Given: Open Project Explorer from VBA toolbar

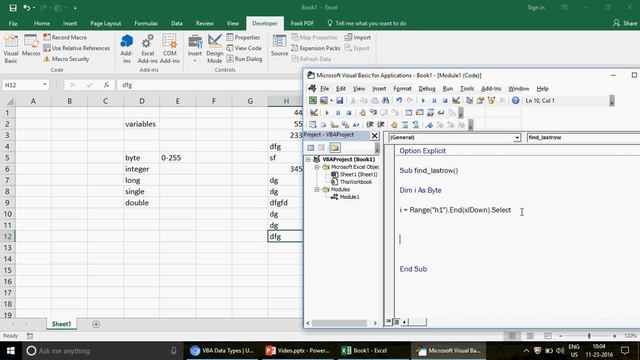Looking at the screenshot, I should coord(469,100).
